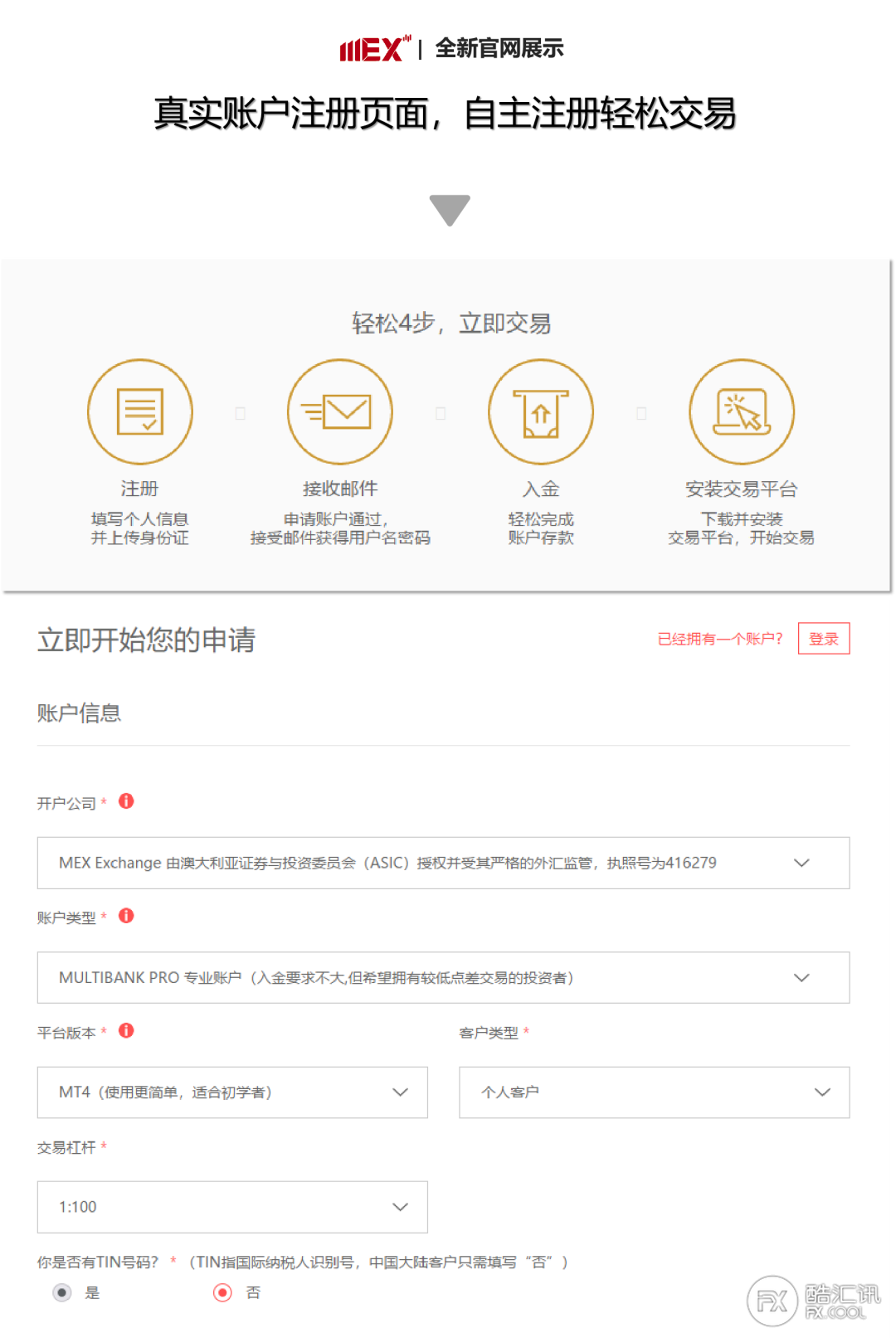Click the 接收邮件 envelope step icon
The width and height of the screenshot is (896, 1338).
click(x=340, y=411)
